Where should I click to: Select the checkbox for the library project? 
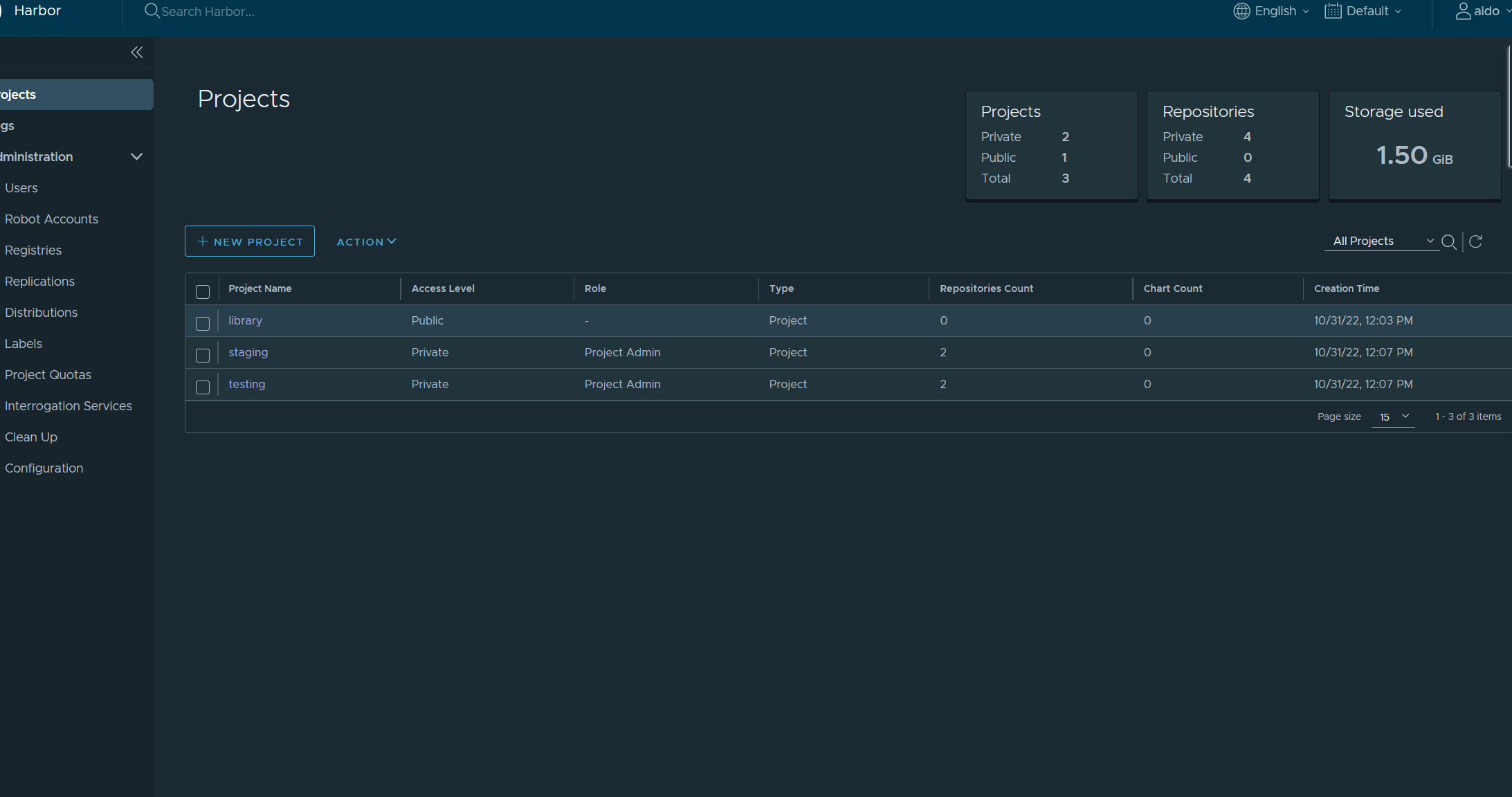coord(203,323)
